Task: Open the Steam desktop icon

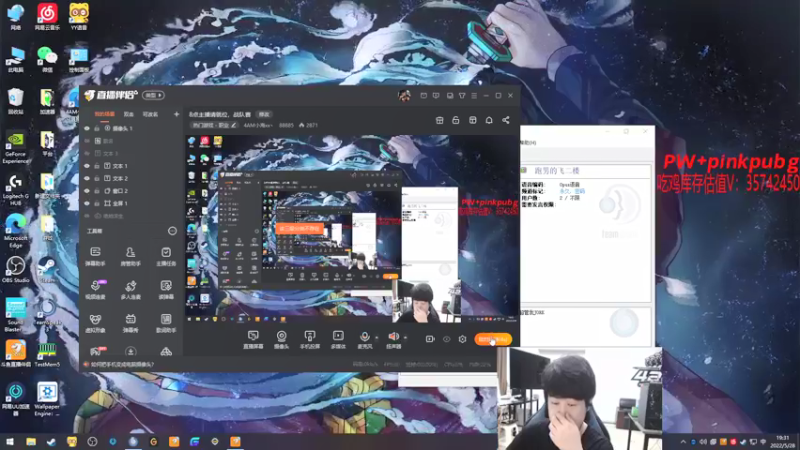Action: 47,269
